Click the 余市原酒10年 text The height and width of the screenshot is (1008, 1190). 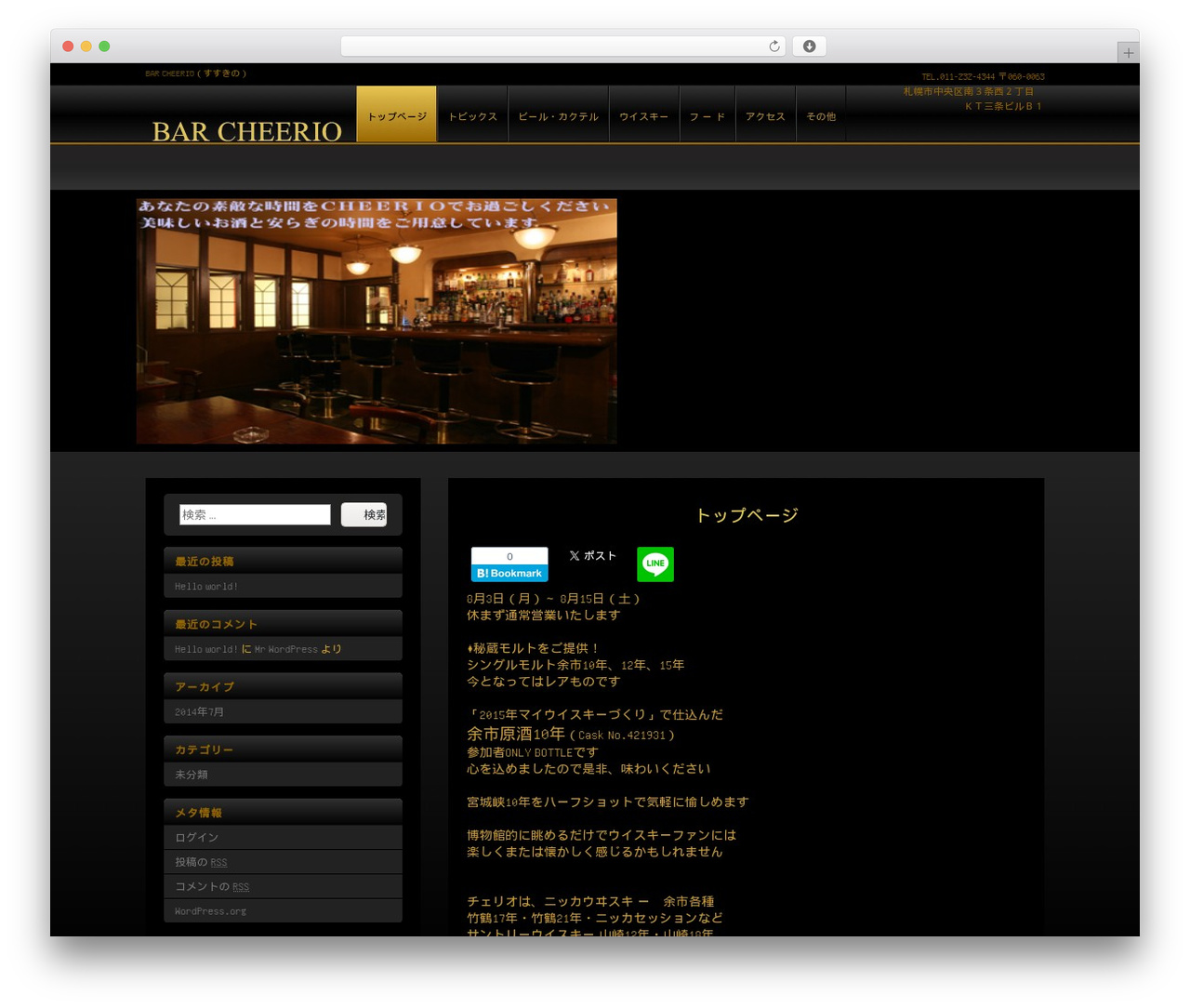[516, 734]
